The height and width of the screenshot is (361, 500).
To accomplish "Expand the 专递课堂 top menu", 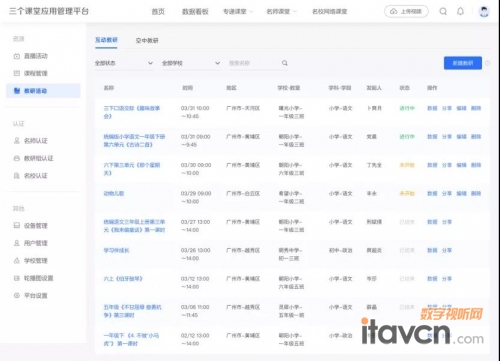I will point(238,12).
